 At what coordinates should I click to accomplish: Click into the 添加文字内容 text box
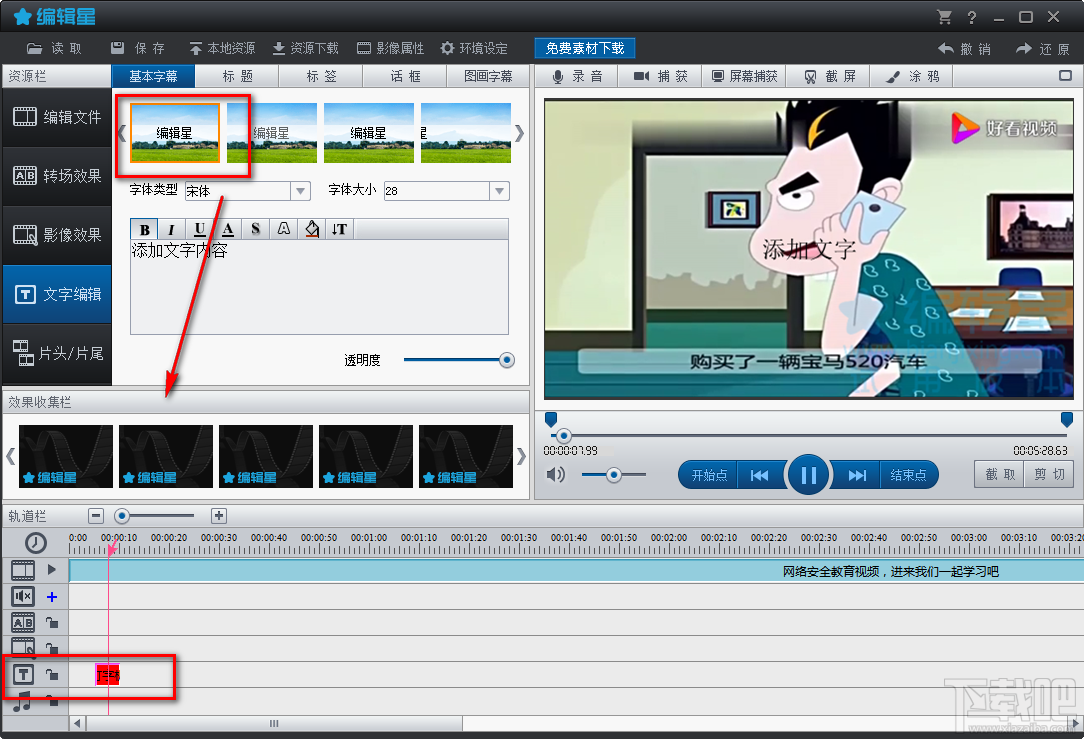coord(319,286)
